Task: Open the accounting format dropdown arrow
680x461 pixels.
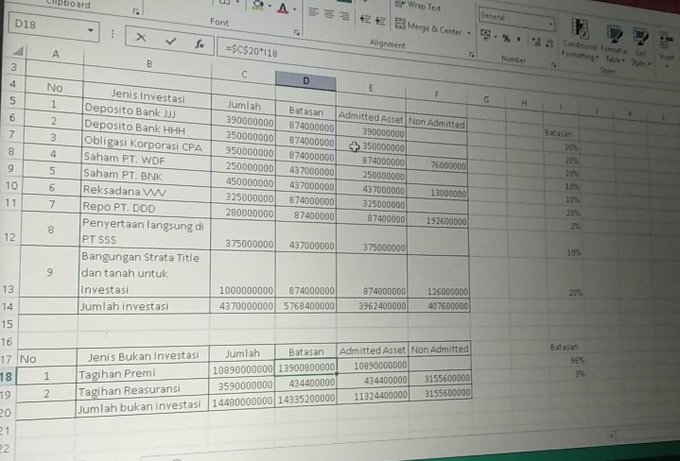Action: 496,36
